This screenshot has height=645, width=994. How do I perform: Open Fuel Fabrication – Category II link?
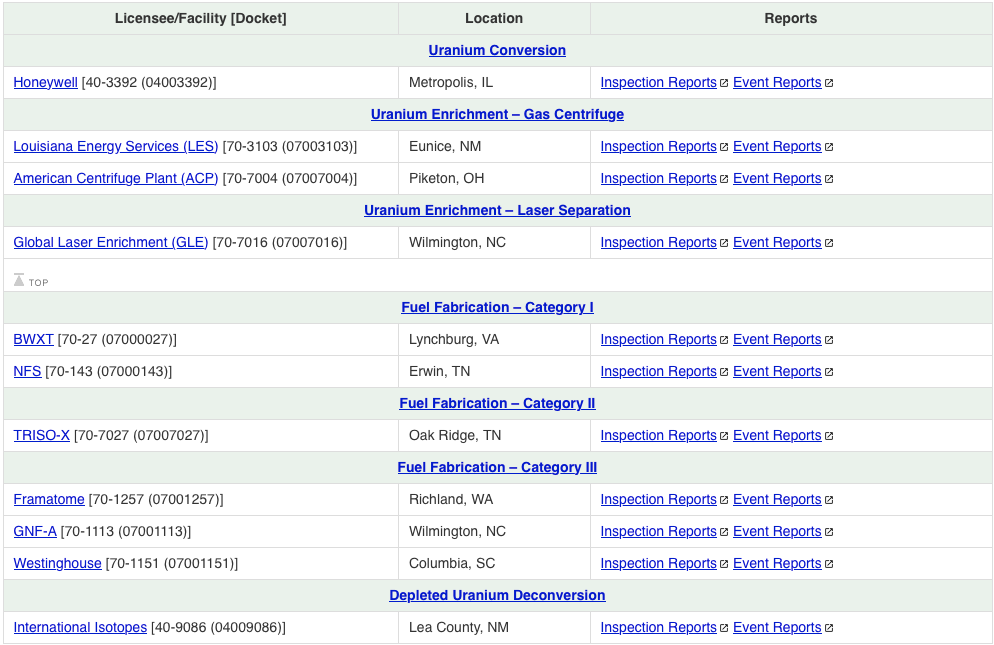[x=497, y=403]
